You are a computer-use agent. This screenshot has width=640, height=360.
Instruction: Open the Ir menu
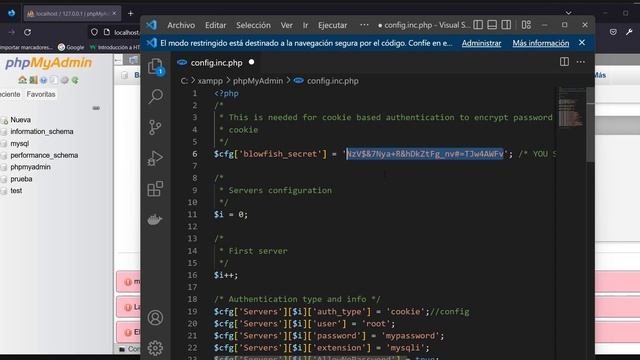coord(305,25)
